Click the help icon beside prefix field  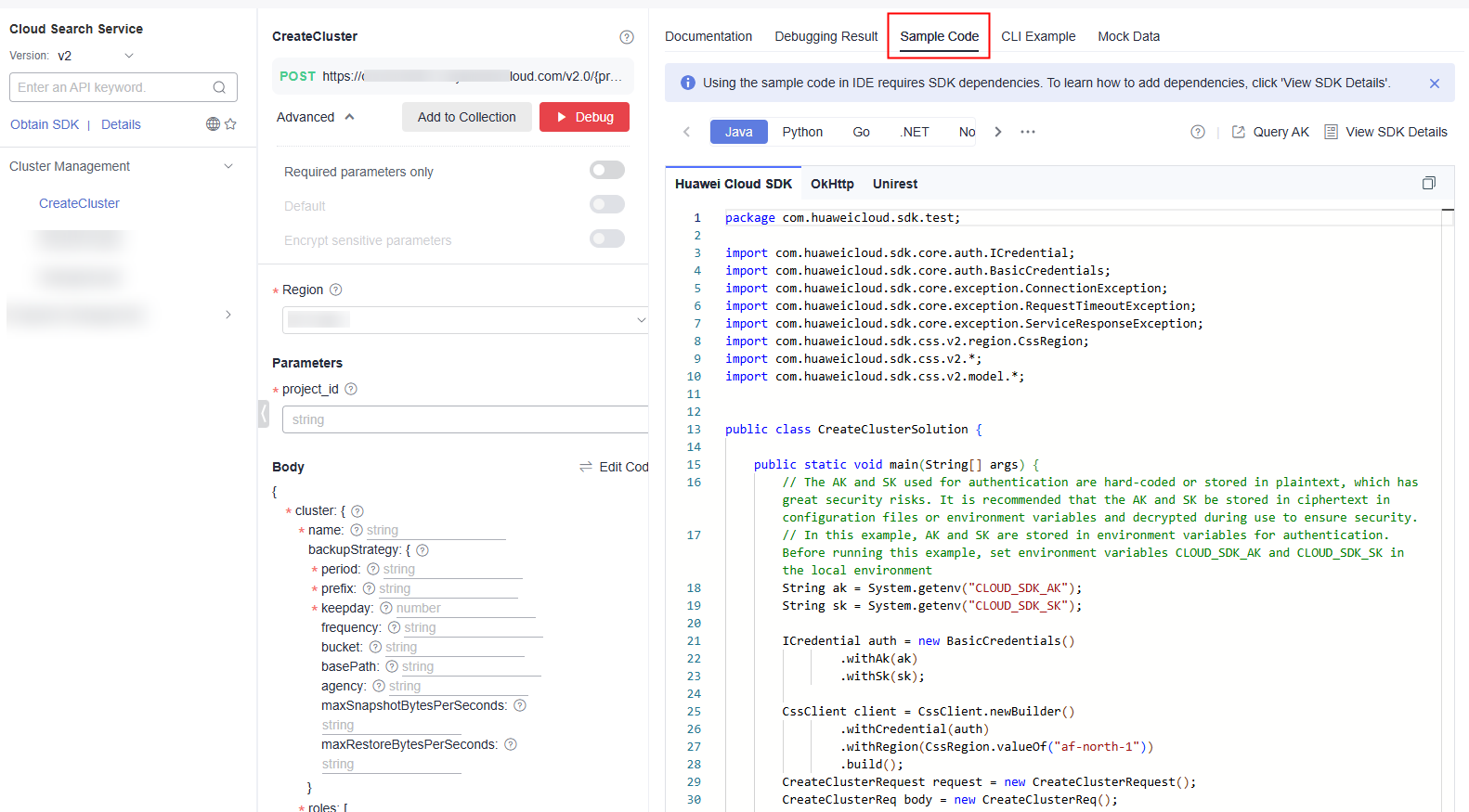coord(369,588)
